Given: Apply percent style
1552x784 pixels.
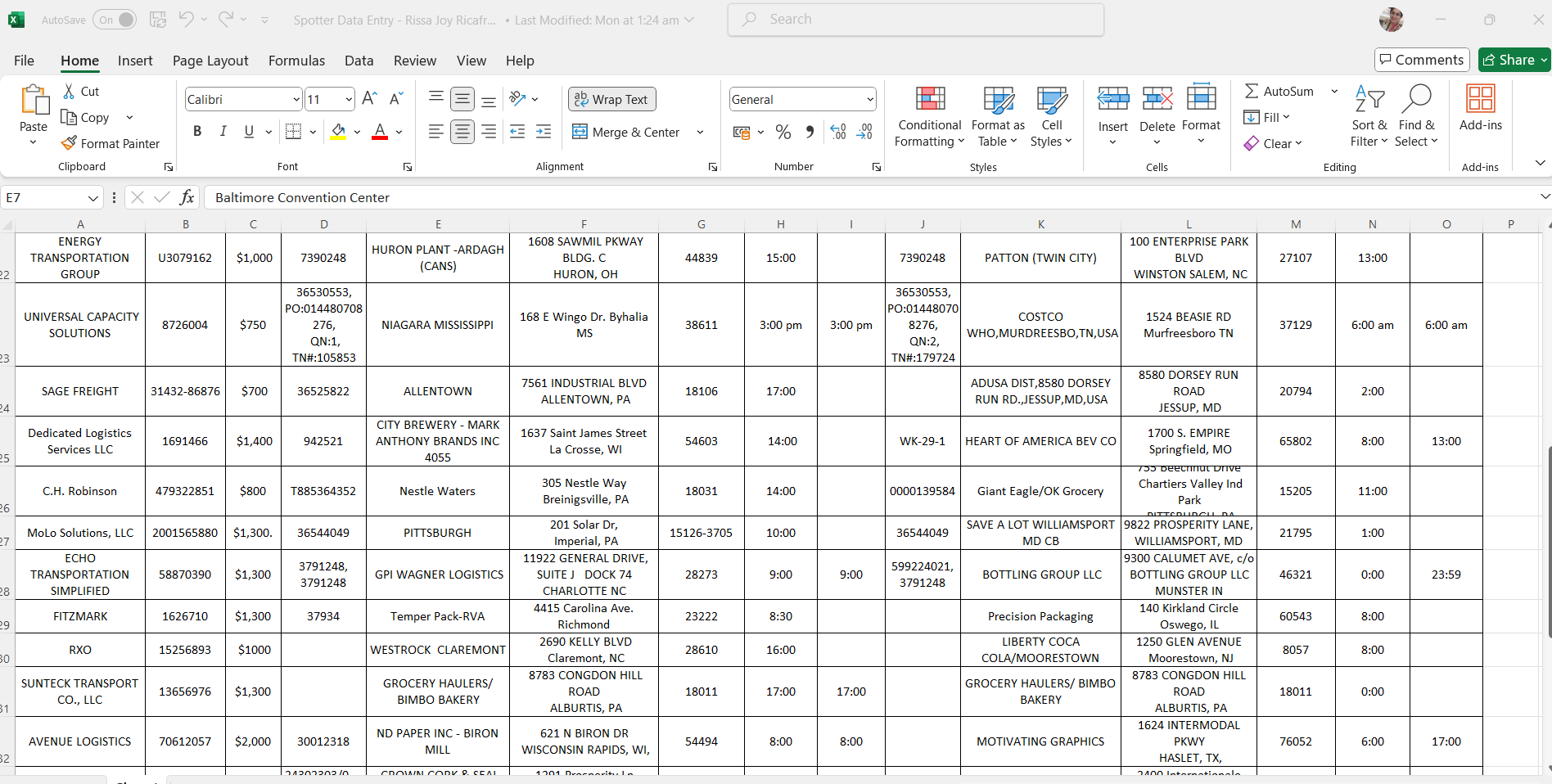Looking at the screenshot, I should point(783,132).
